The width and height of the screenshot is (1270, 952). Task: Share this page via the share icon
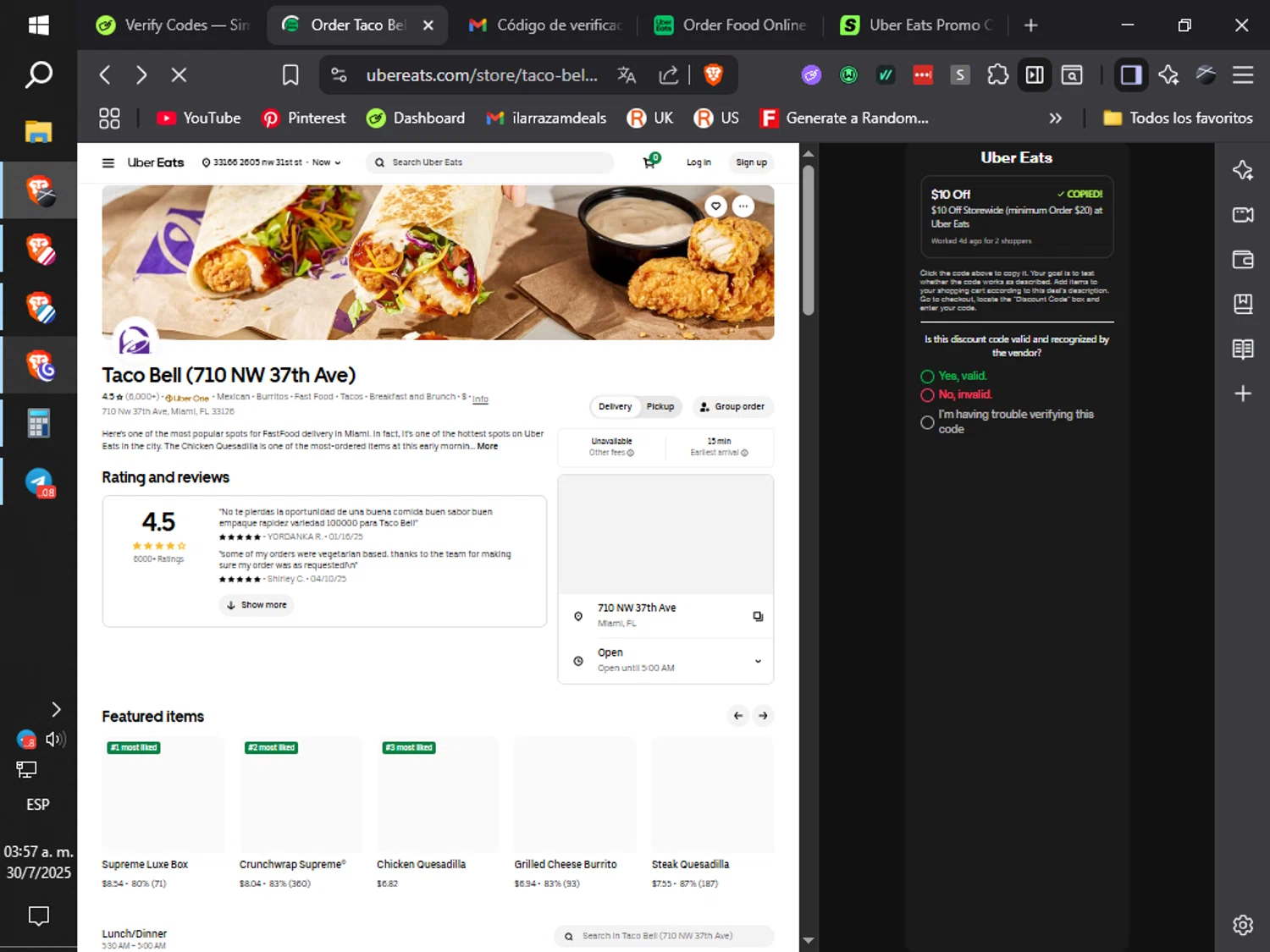pos(669,75)
